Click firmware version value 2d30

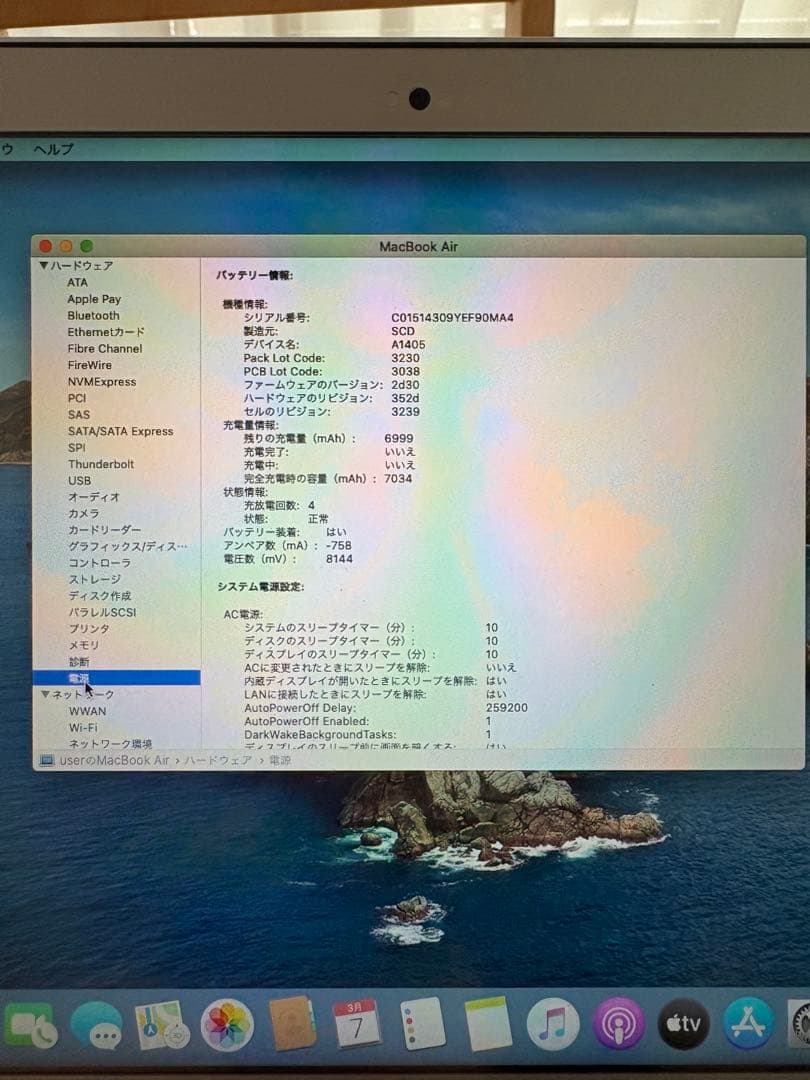click(x=405, y=384)
